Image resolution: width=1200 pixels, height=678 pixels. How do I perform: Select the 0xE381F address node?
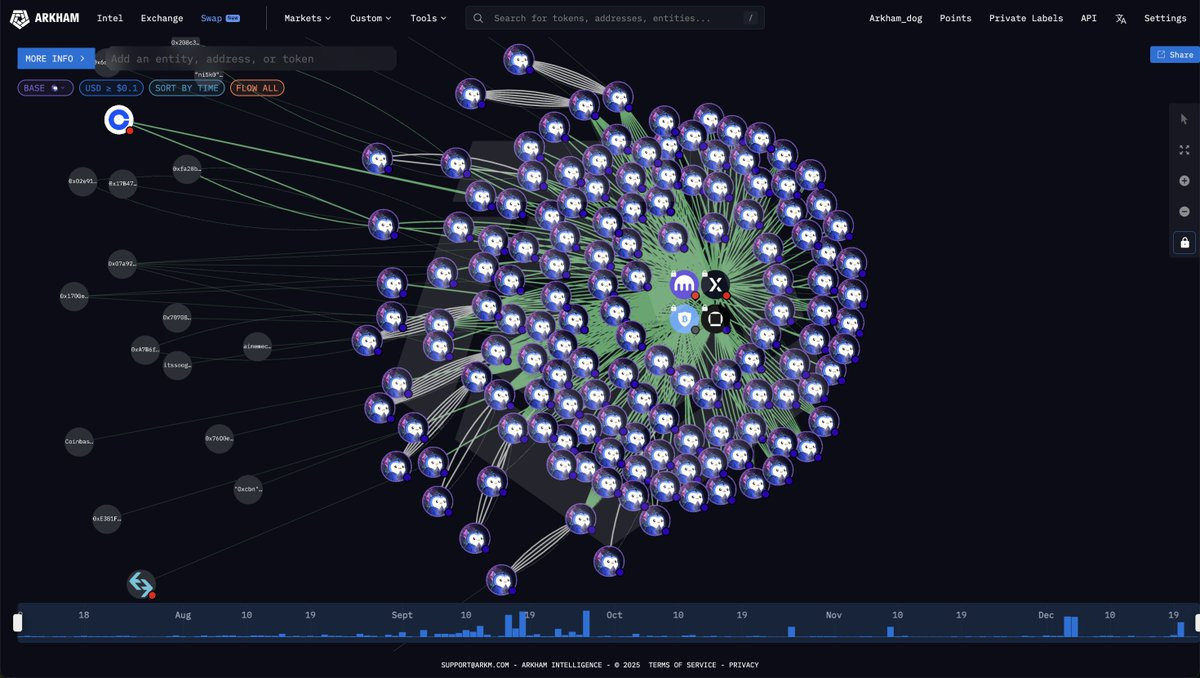[107, 519]
